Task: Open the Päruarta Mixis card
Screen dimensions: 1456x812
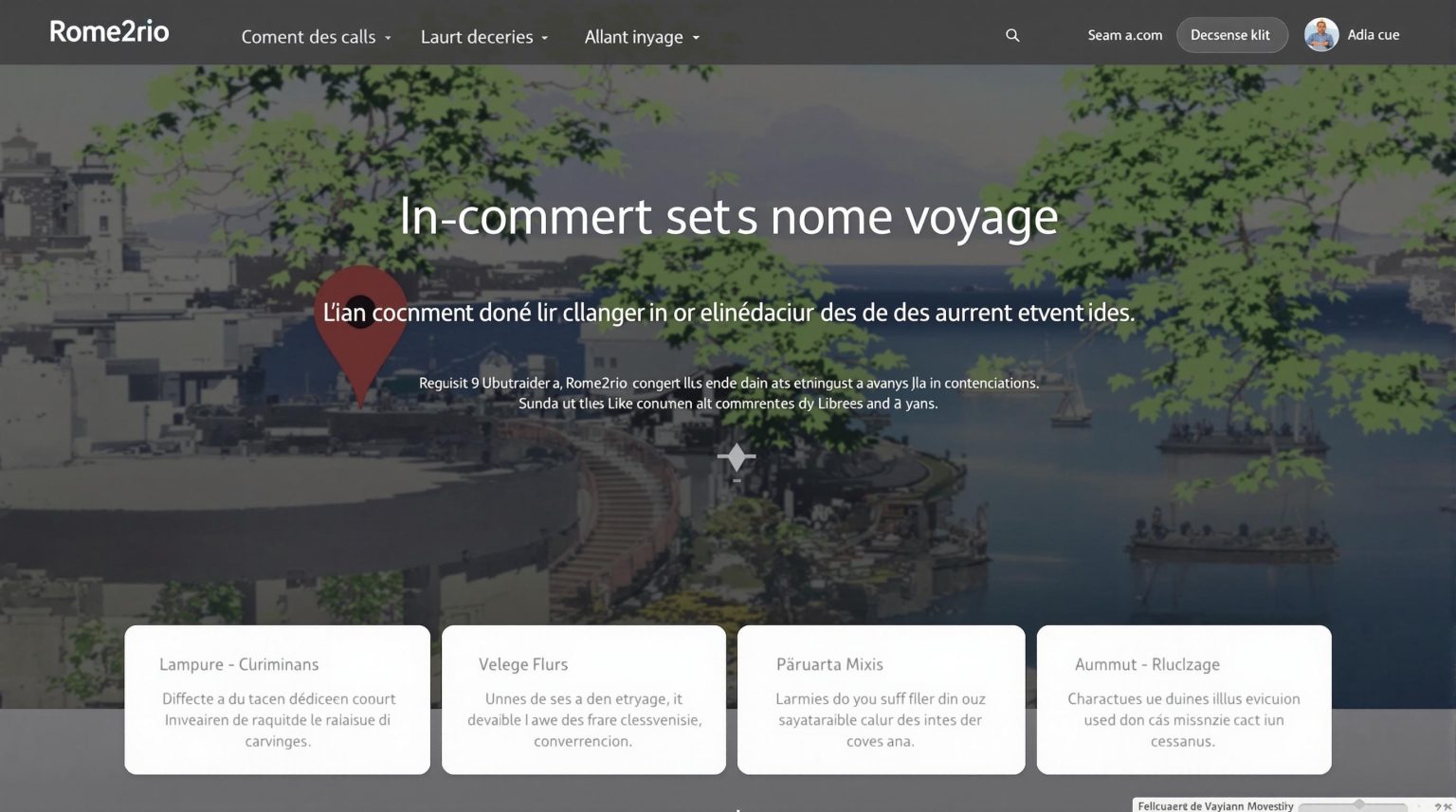Action: point(882,699)
